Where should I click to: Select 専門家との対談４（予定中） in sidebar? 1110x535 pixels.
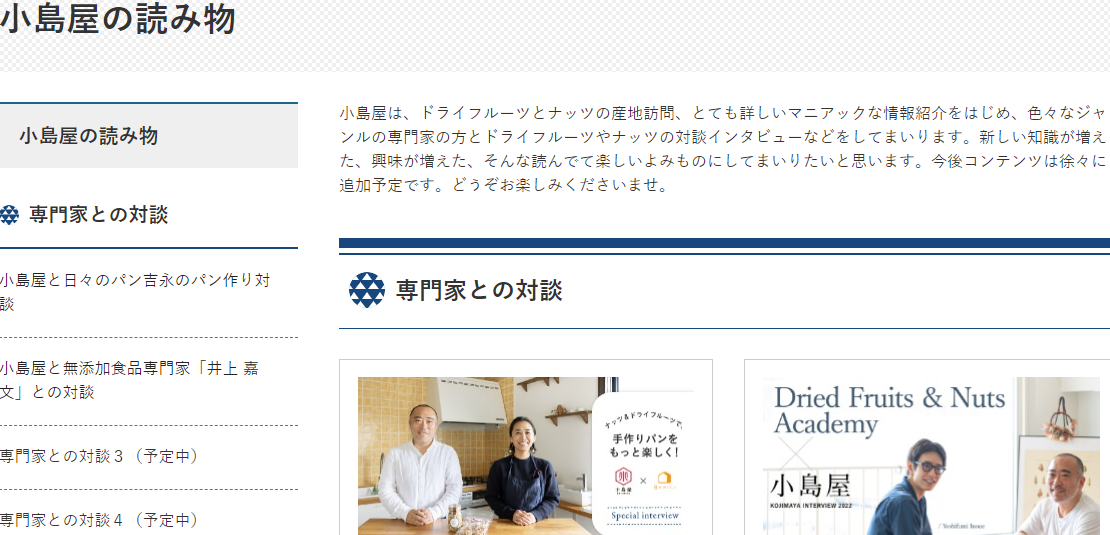(x=100, y=521)
